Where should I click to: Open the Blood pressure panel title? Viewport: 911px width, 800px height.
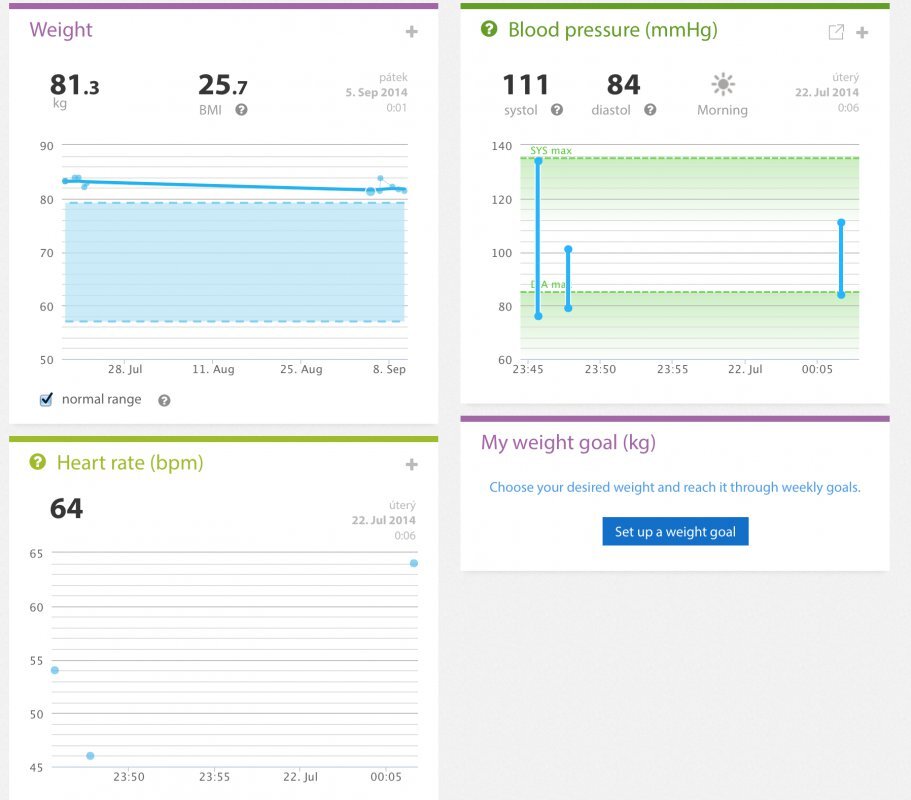tap(611, 29)
